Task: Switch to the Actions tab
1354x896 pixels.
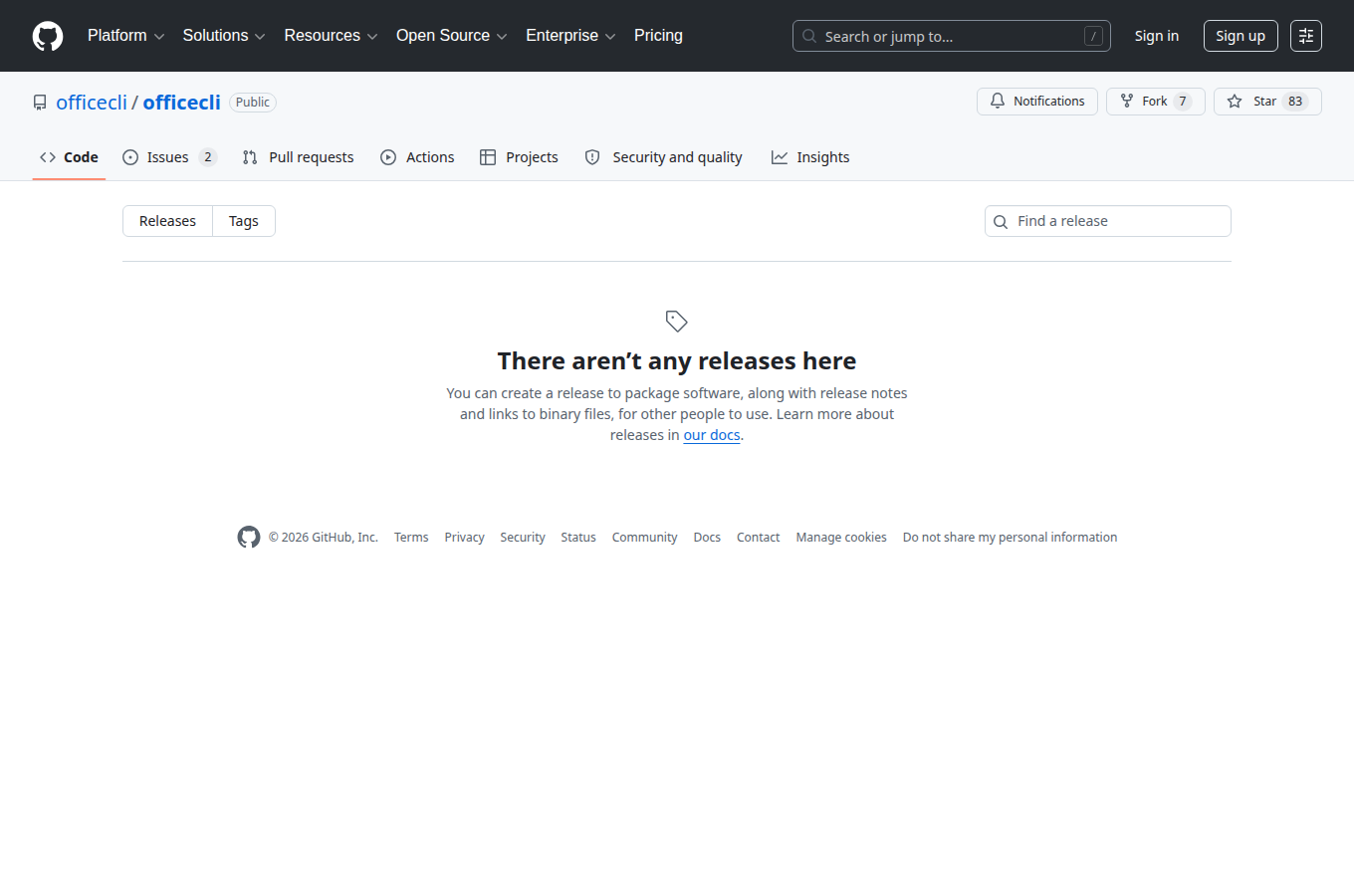Action: coord(417,157)
